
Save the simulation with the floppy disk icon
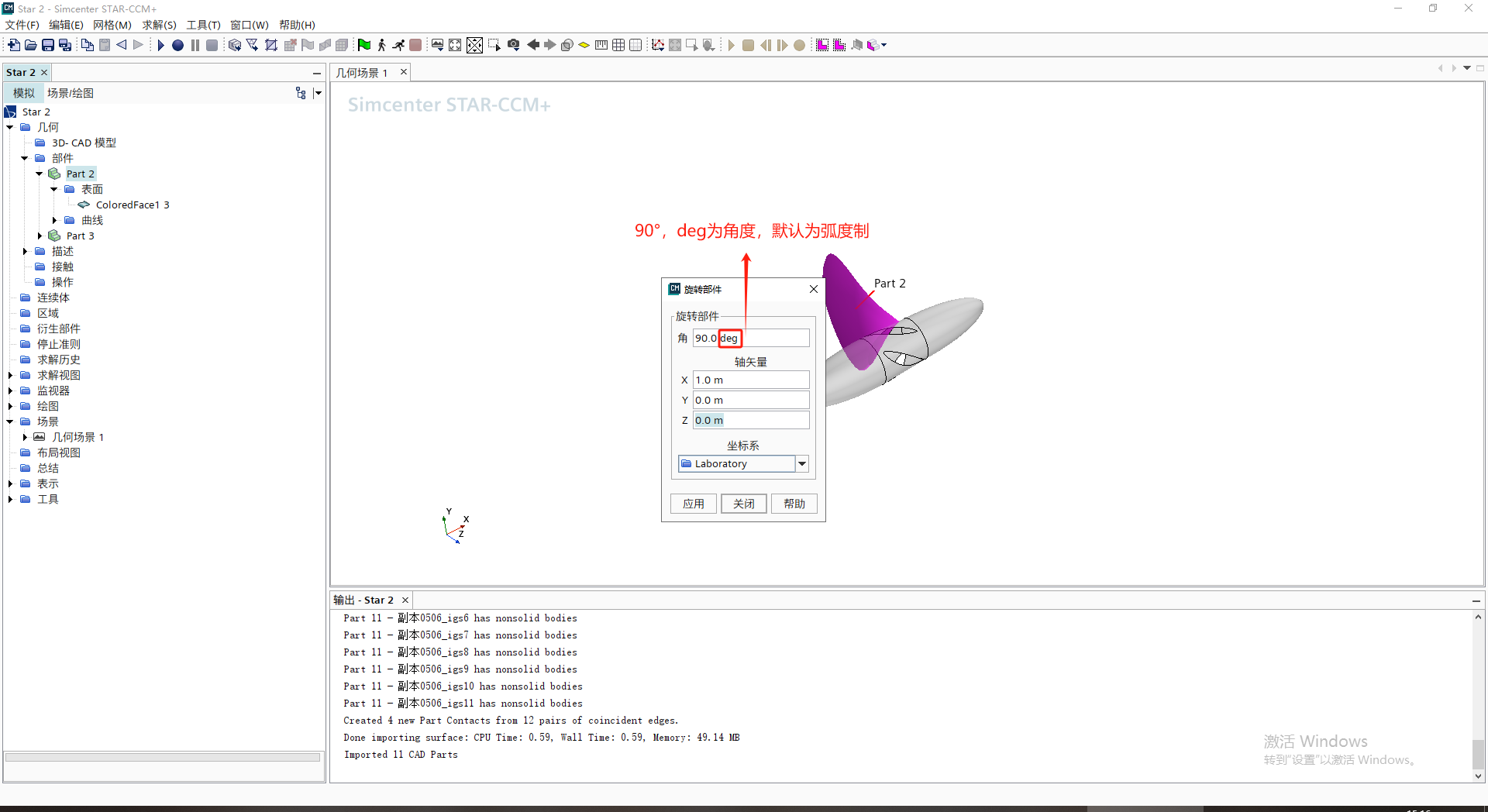[48, 45]
